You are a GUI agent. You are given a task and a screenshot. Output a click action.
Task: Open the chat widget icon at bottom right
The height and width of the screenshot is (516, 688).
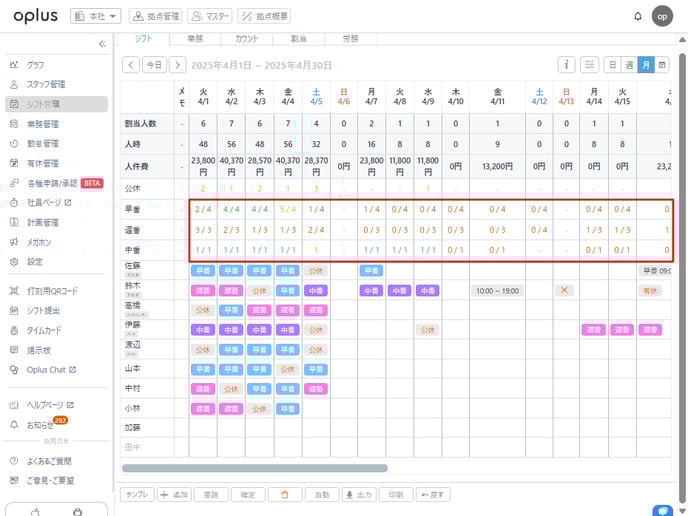661,510
